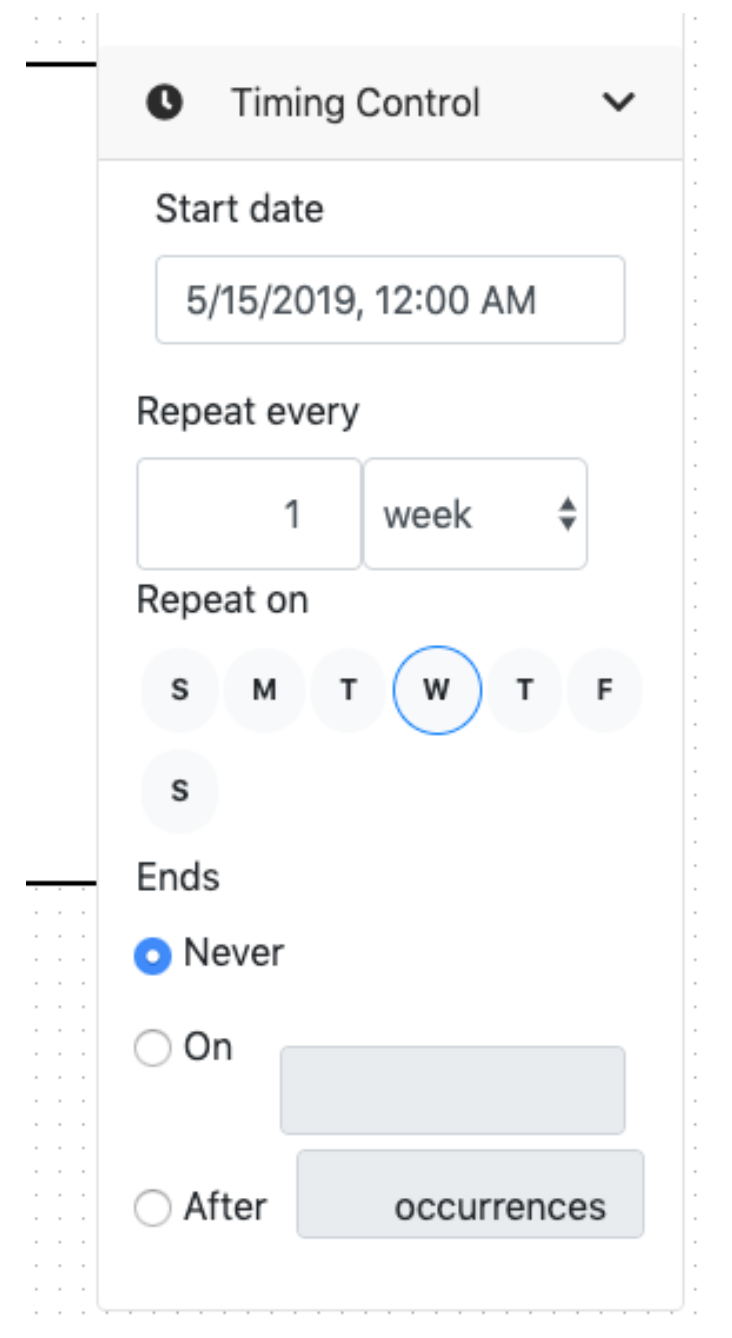Select Friday for the recurrence
732x1338 pixels.
click(x=606, y=688)
